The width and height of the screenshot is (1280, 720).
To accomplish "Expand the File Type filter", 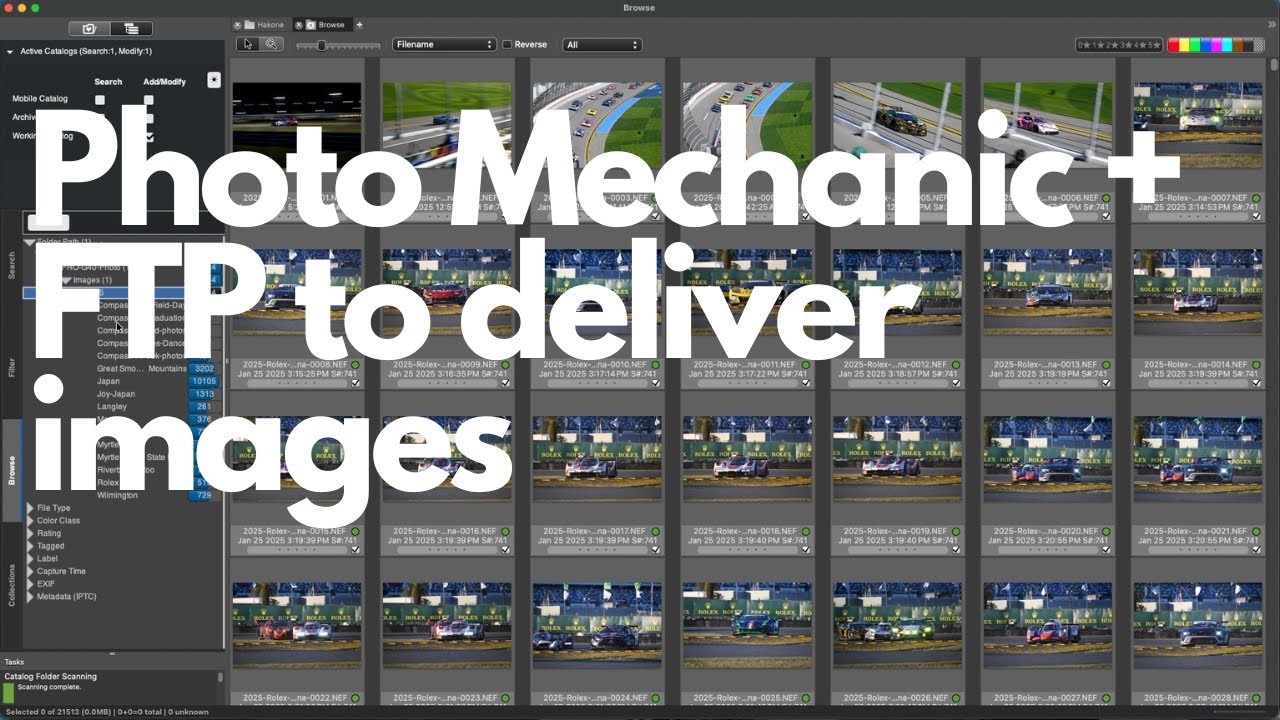I will tap(30, 508).
